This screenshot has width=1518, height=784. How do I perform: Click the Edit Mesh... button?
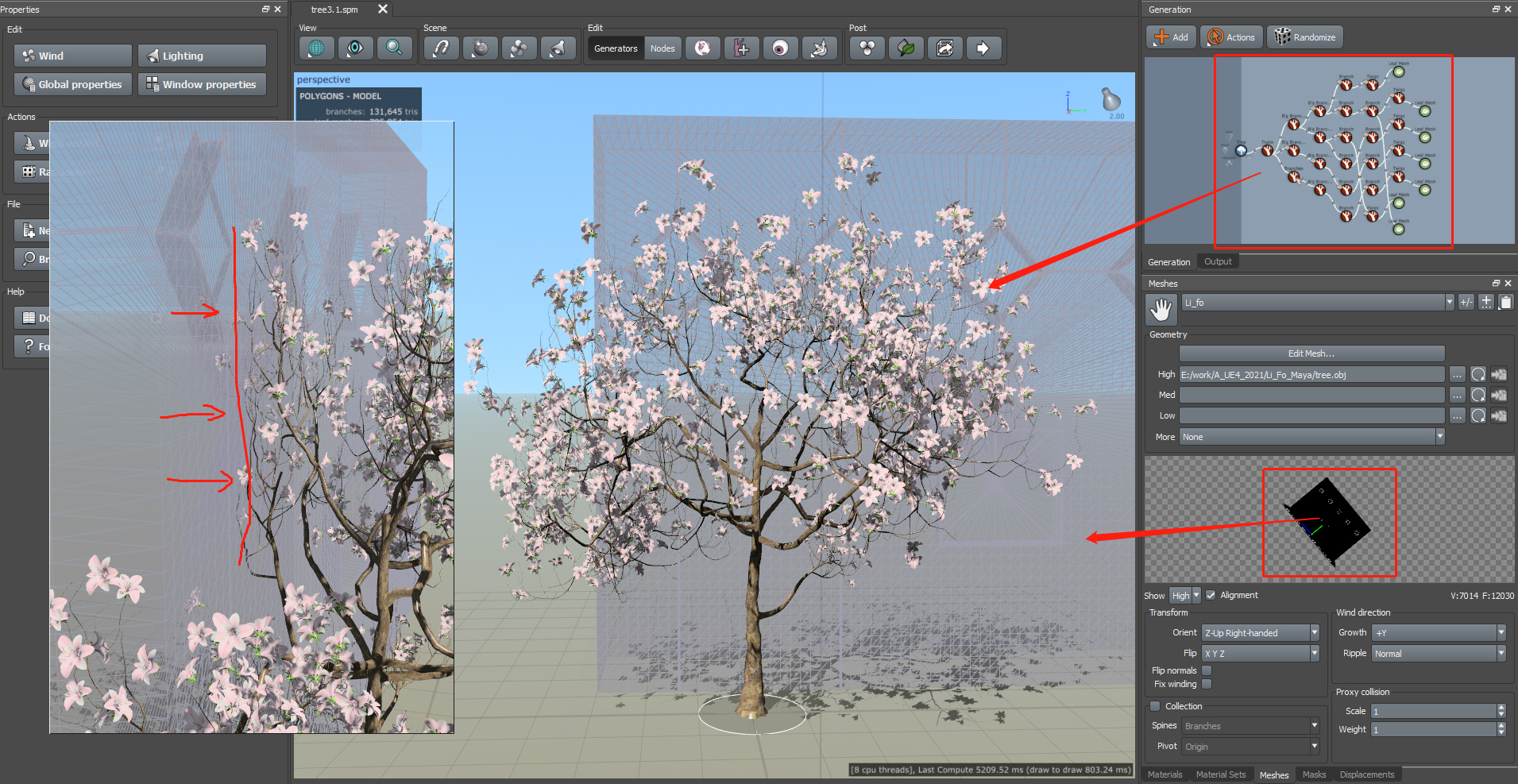(1311, 353)
